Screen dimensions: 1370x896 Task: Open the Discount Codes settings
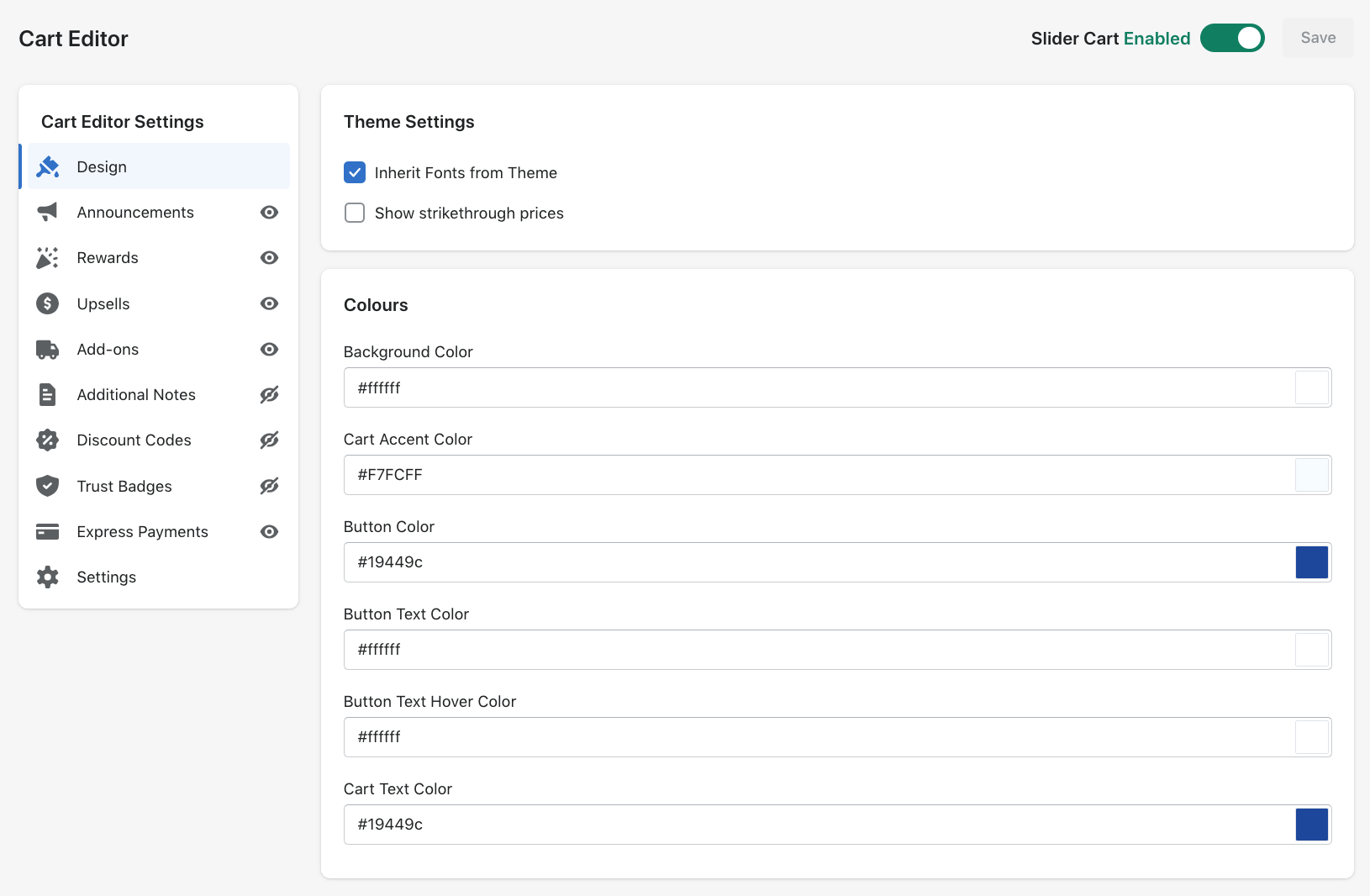click(134, 440)
